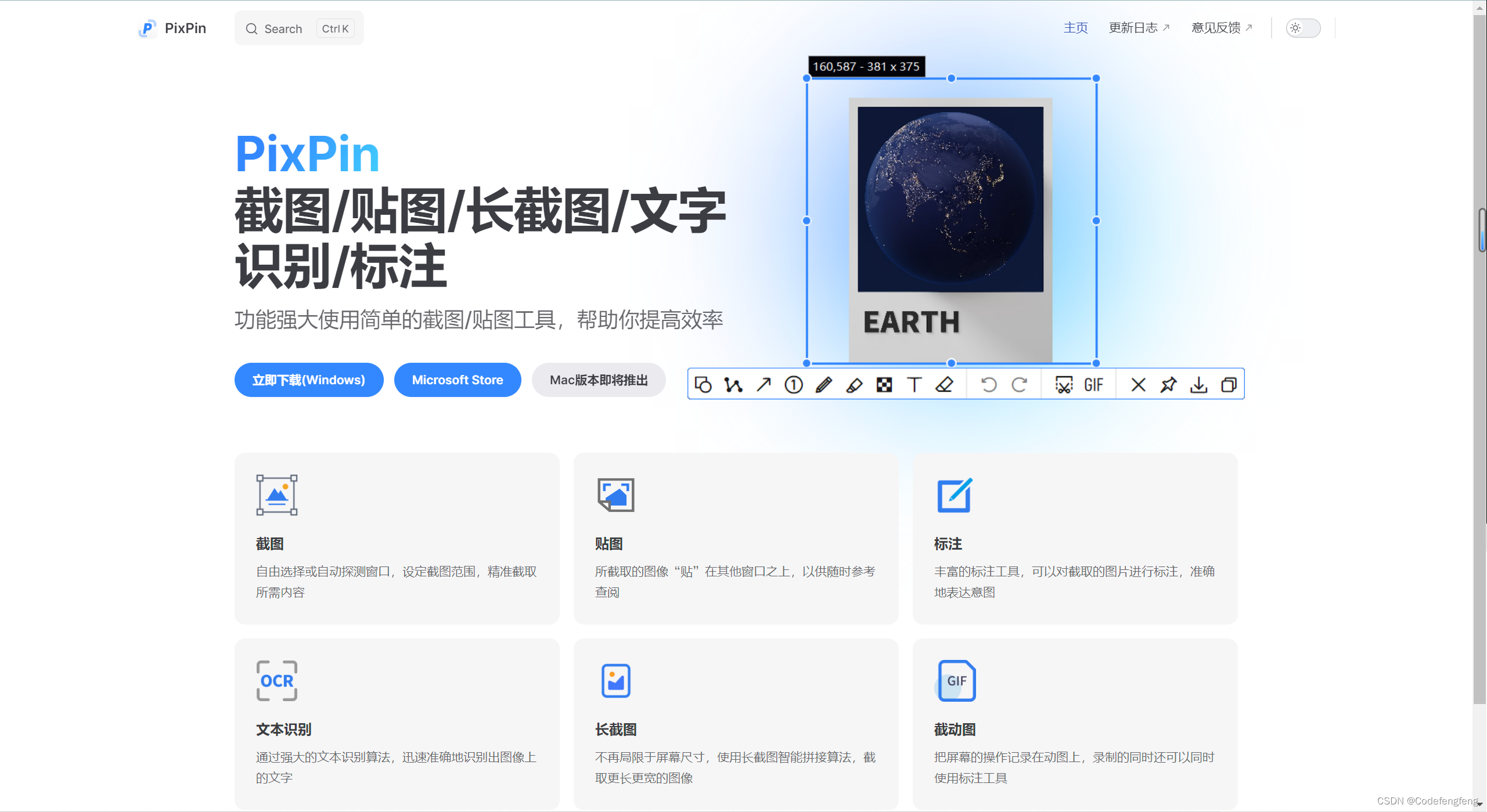Select the pencil drawing tool

(x=824, y=385)
